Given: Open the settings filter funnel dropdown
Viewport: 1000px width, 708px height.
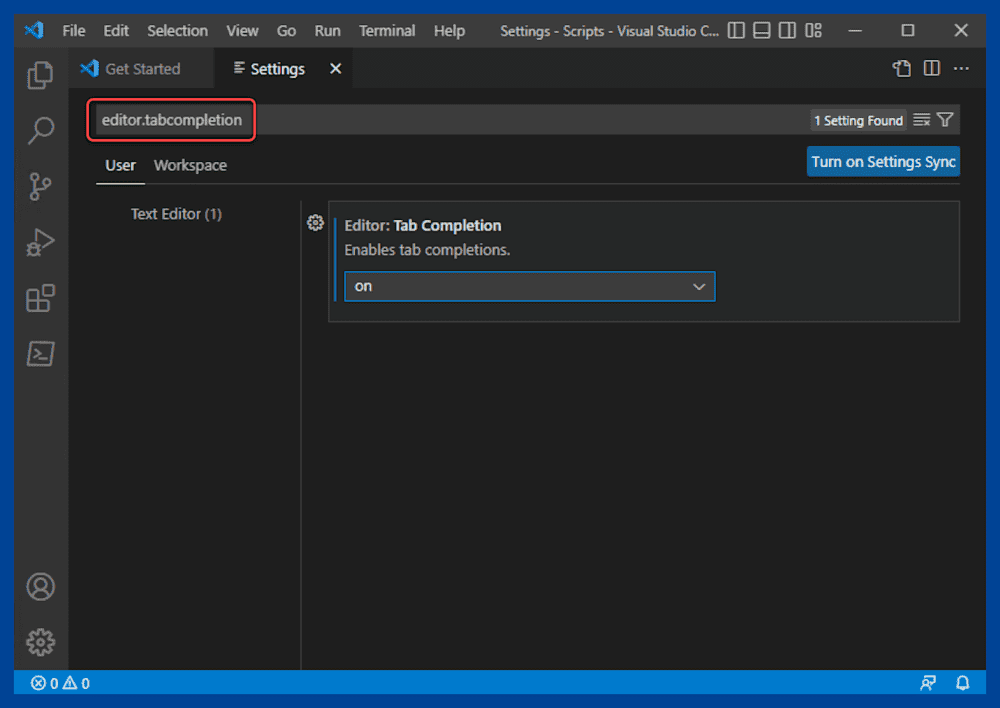Looking at the screenshot, I should tap(944, 119).
